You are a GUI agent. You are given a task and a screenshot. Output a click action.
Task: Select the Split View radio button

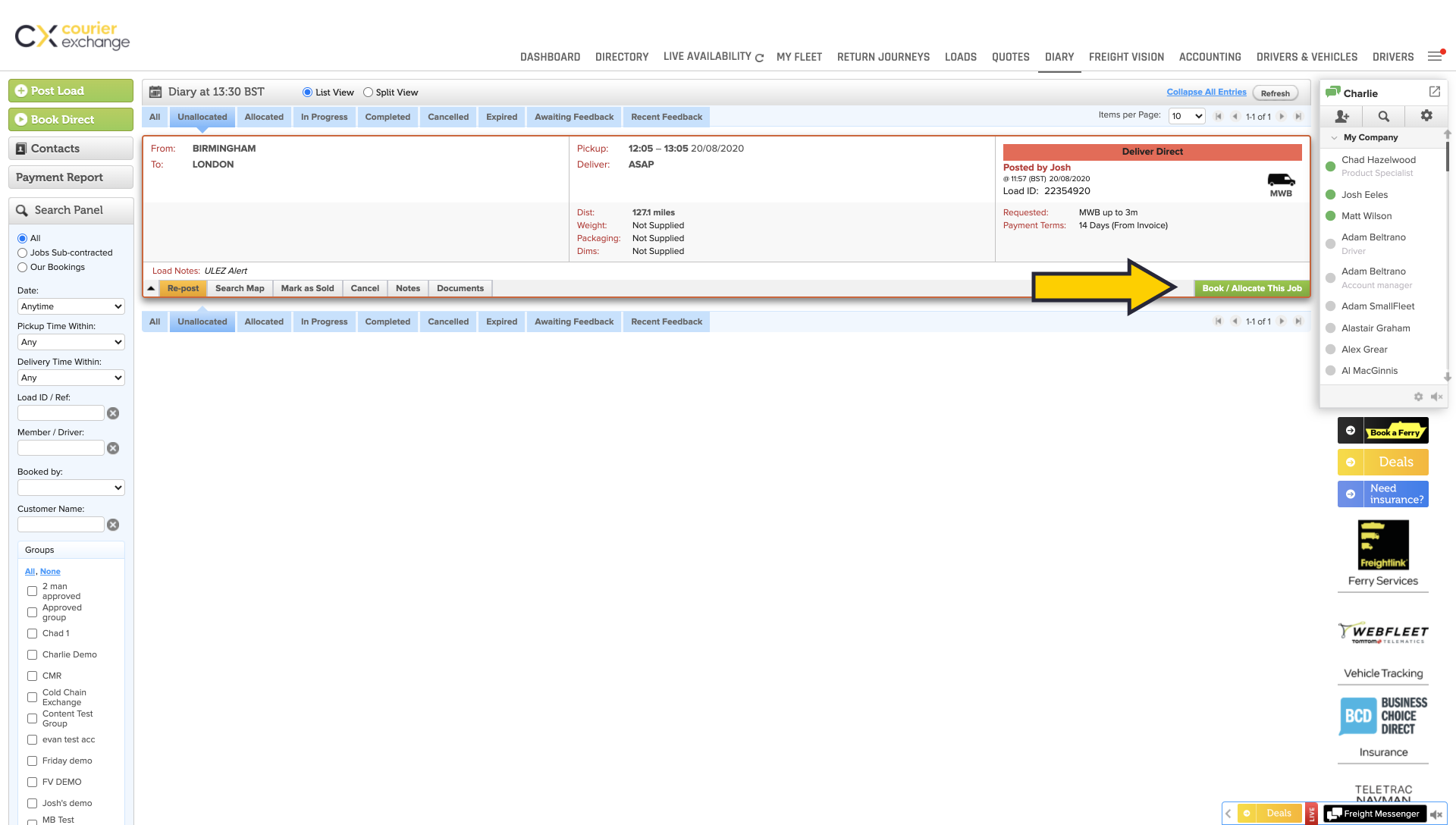click(x=368, y=93)
